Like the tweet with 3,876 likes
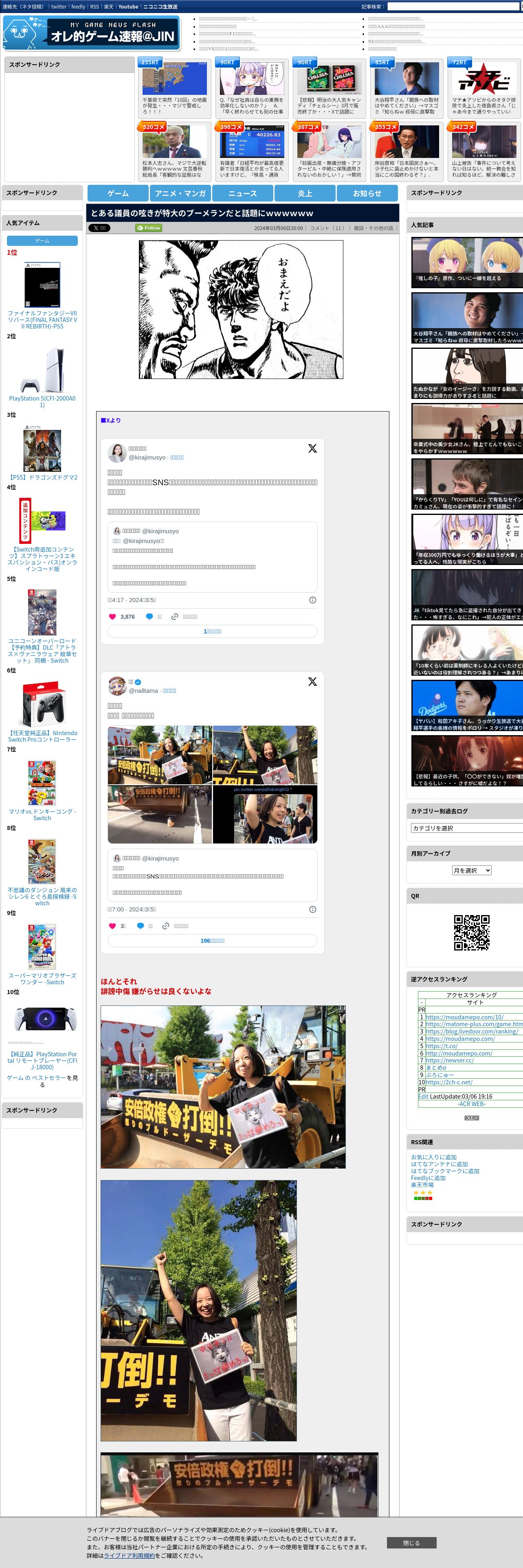The width and height of the screenshot is (523, 1568). pyautogui.click(x=112, y=617)
